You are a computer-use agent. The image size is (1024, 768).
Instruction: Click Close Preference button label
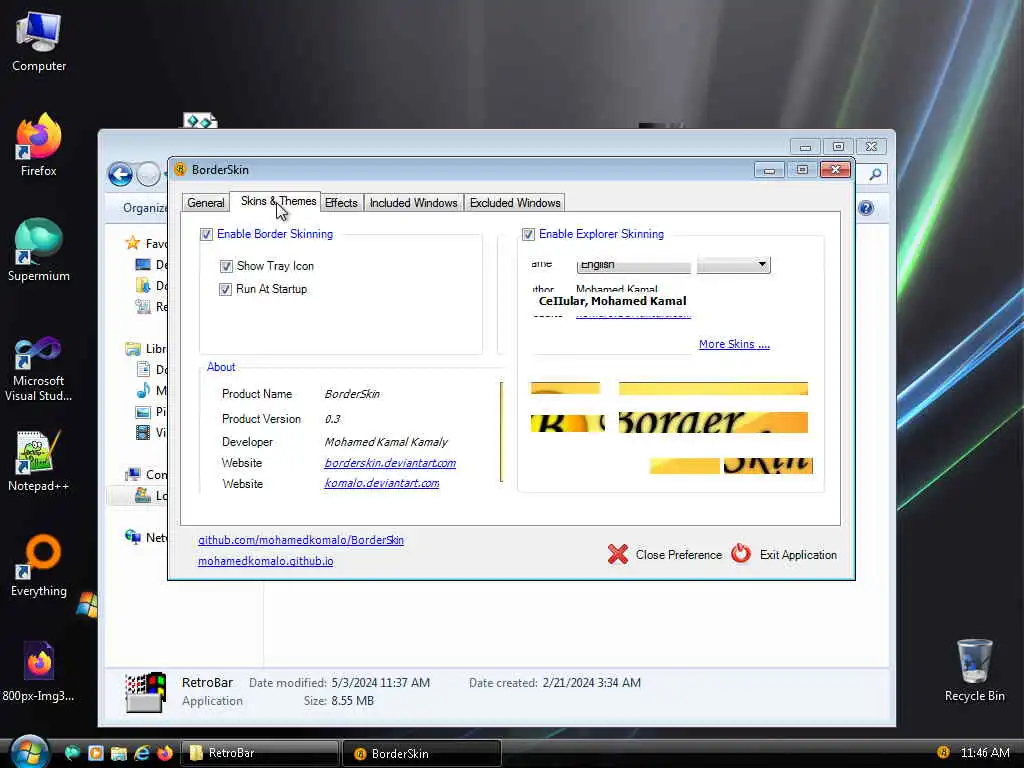coord(679,554)
